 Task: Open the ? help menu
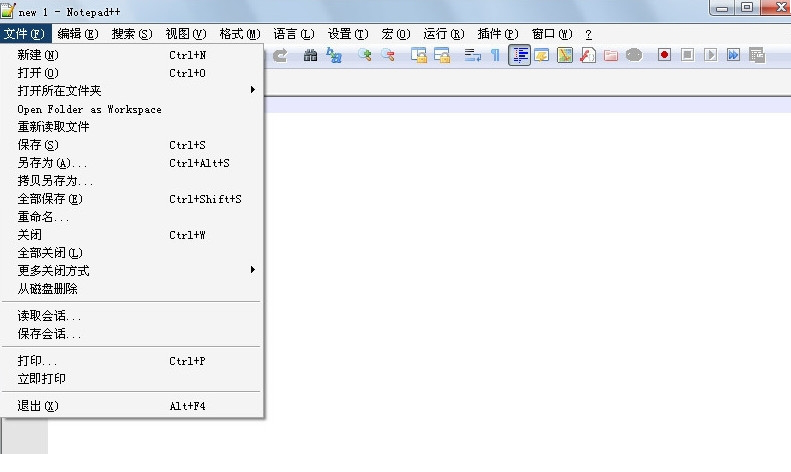[x=588, y=34]
